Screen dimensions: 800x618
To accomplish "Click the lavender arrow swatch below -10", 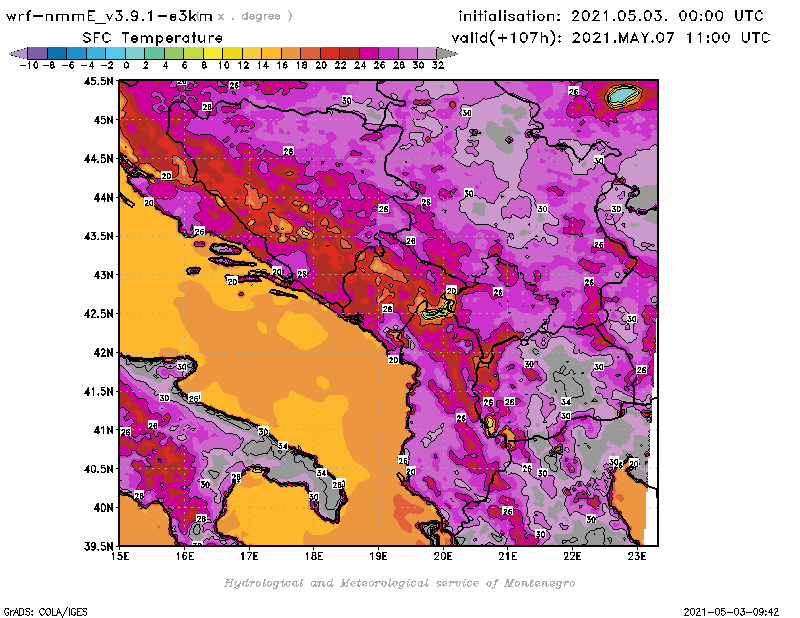I will click(18, 53).
